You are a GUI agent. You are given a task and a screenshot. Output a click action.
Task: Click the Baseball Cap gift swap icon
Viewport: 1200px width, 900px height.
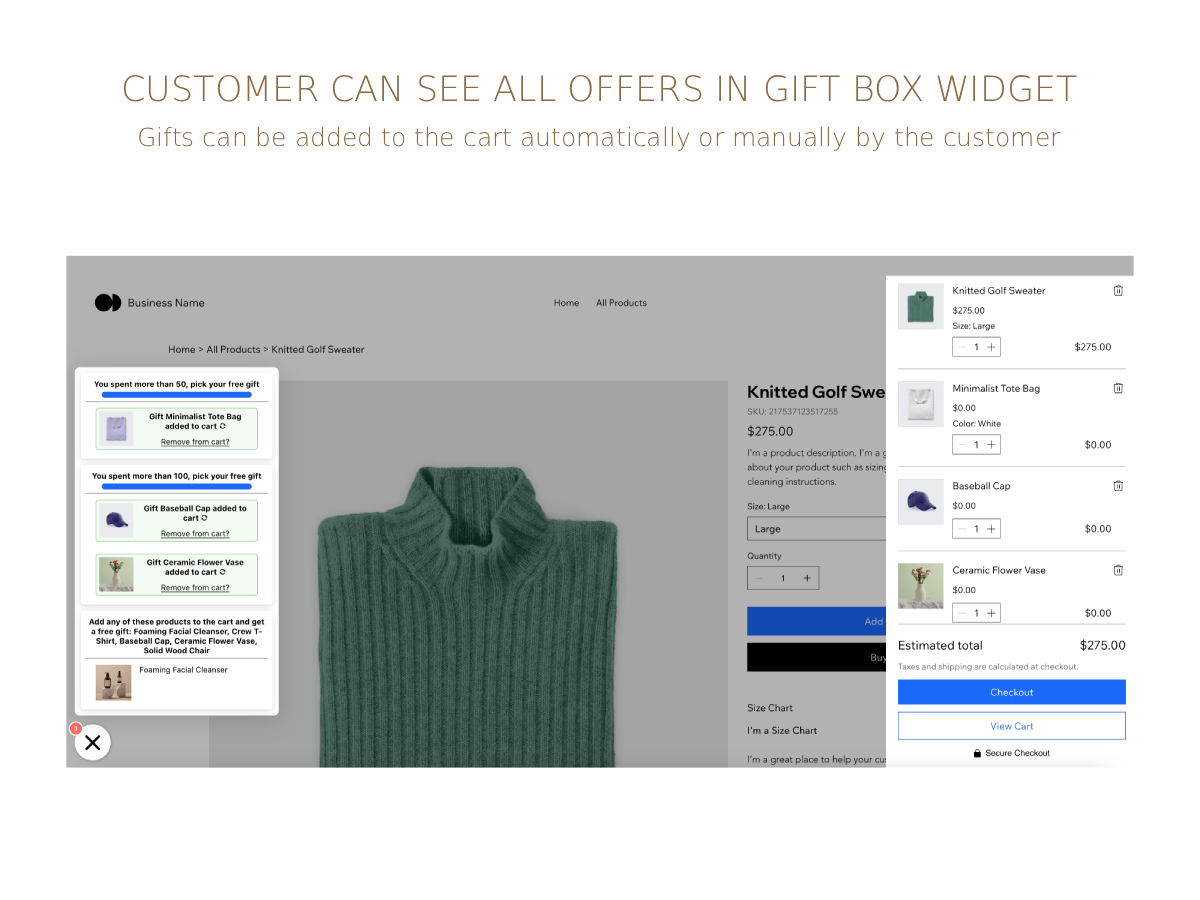coord(205,518)
